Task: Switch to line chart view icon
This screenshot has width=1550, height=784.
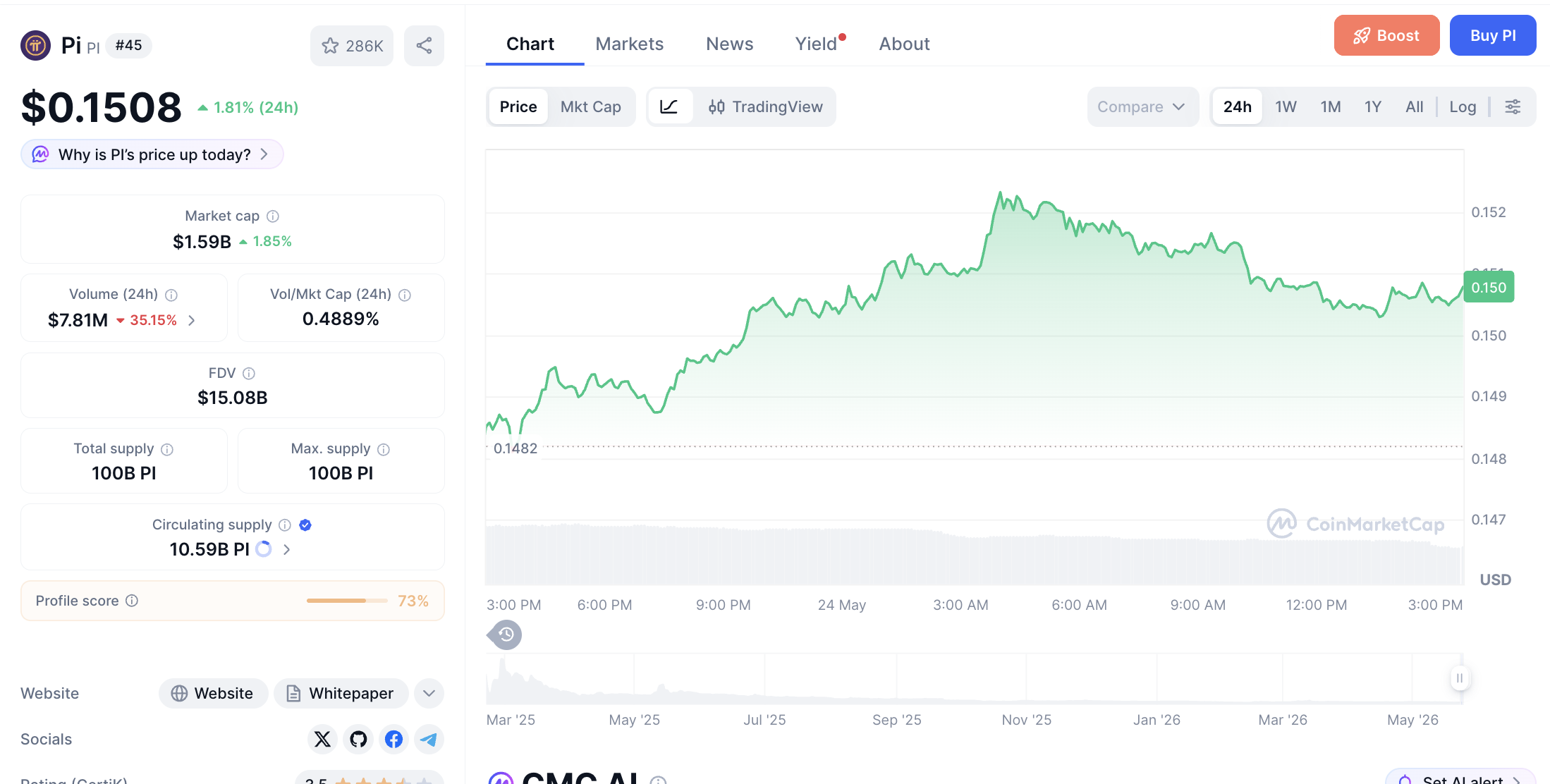Action: pos(669,107)
